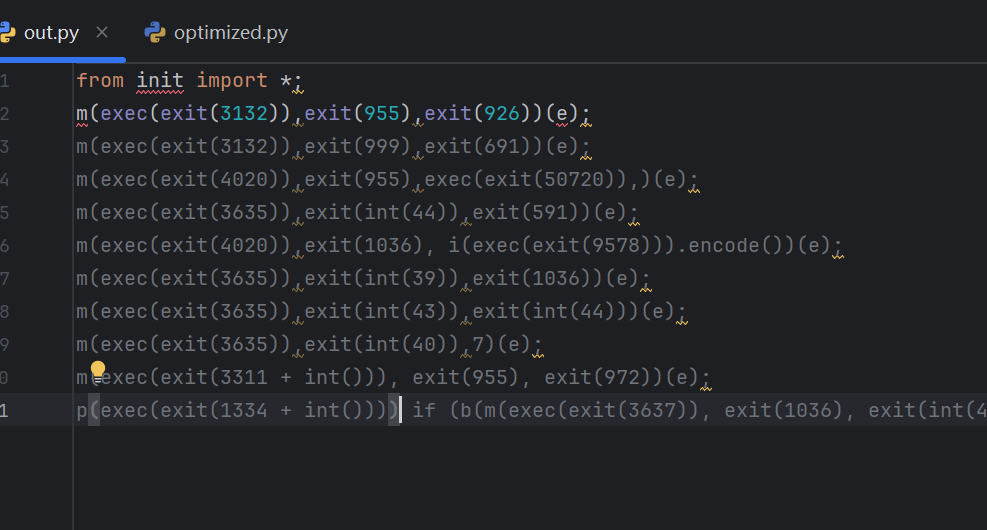987x530 pixels.
Task: Open the yellow lightbulb quick-fix suggestions
Action: pos(98,372)
